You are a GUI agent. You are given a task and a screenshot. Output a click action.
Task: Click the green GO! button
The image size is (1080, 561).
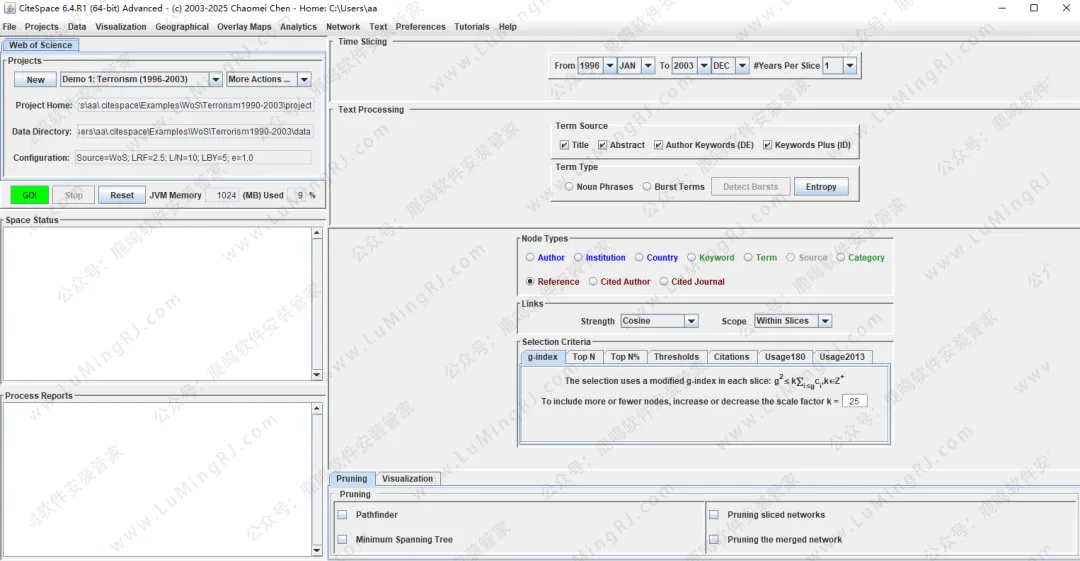tap(29, 195)
